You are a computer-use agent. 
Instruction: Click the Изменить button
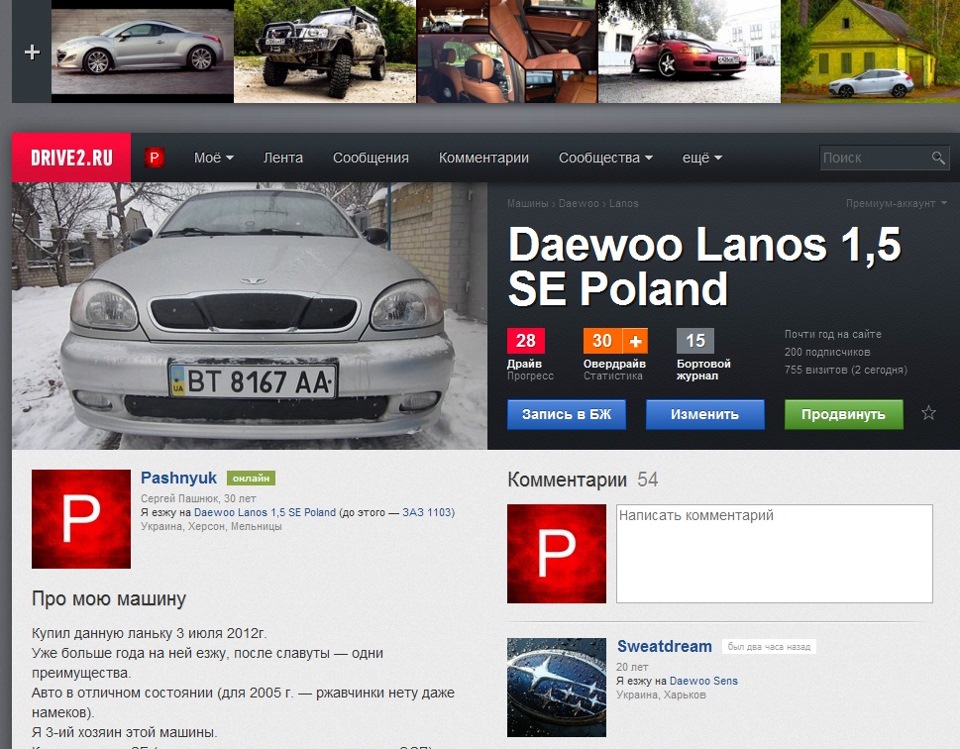tap(705, 415)
